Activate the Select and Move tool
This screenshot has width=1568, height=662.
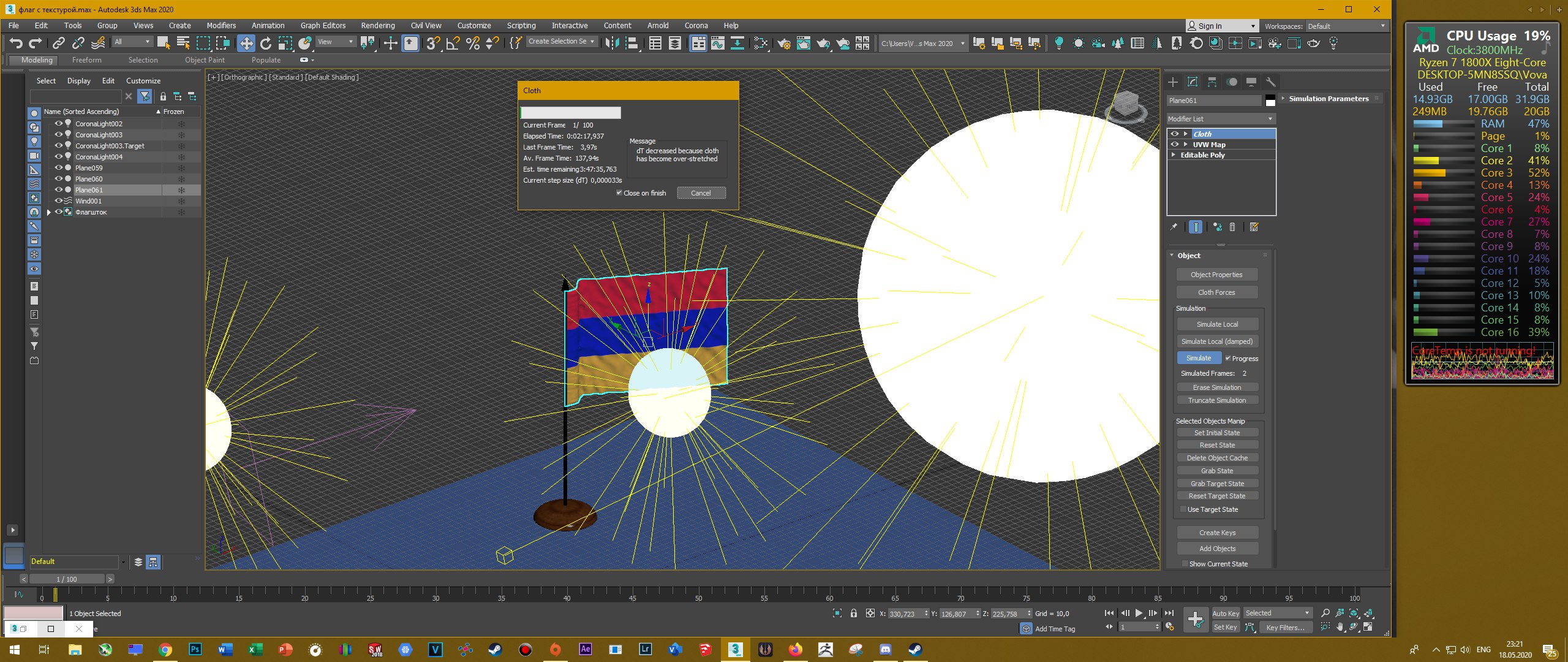coord(246,43)
